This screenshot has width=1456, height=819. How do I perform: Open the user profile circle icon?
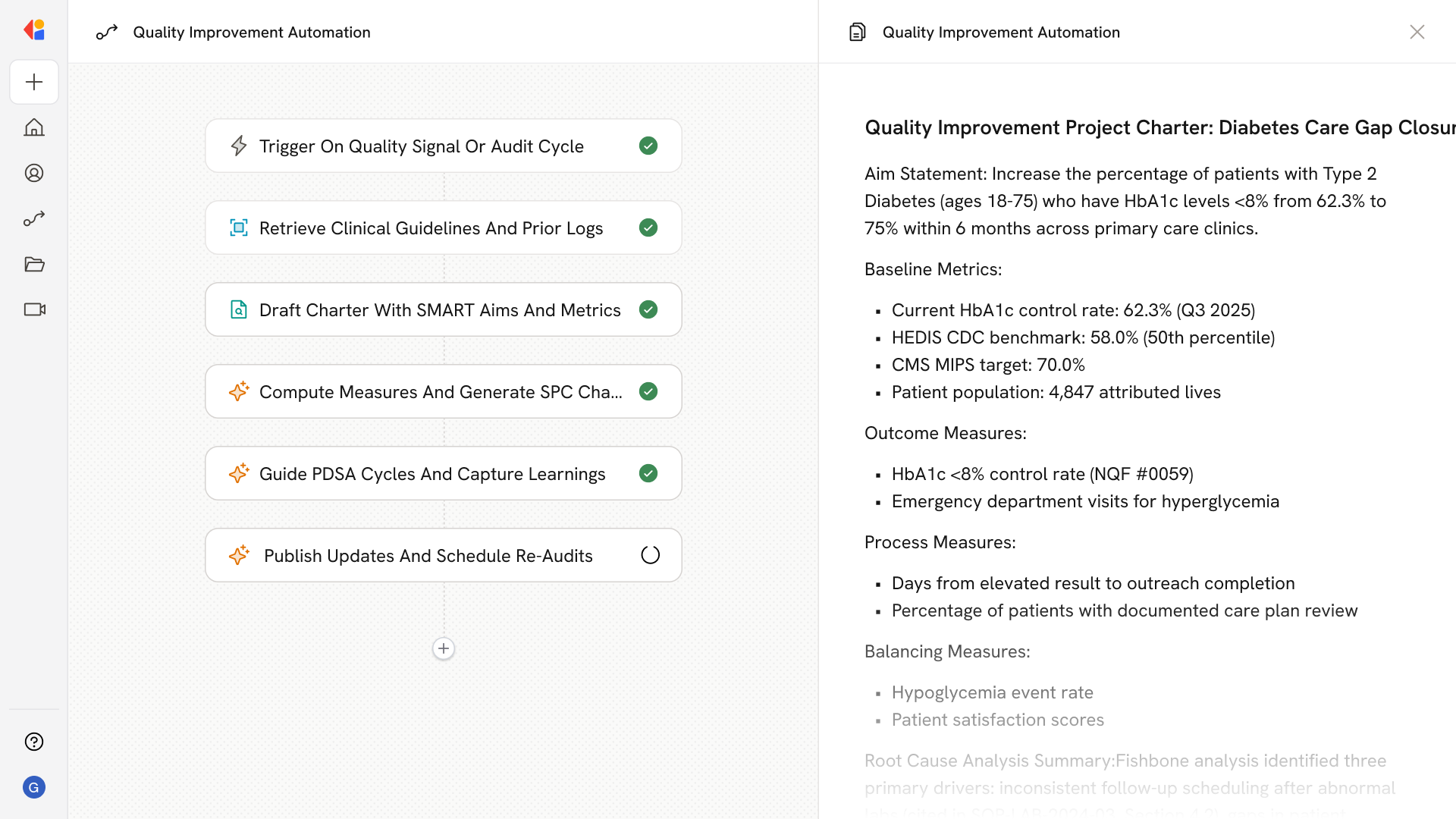tap(34, 173)
